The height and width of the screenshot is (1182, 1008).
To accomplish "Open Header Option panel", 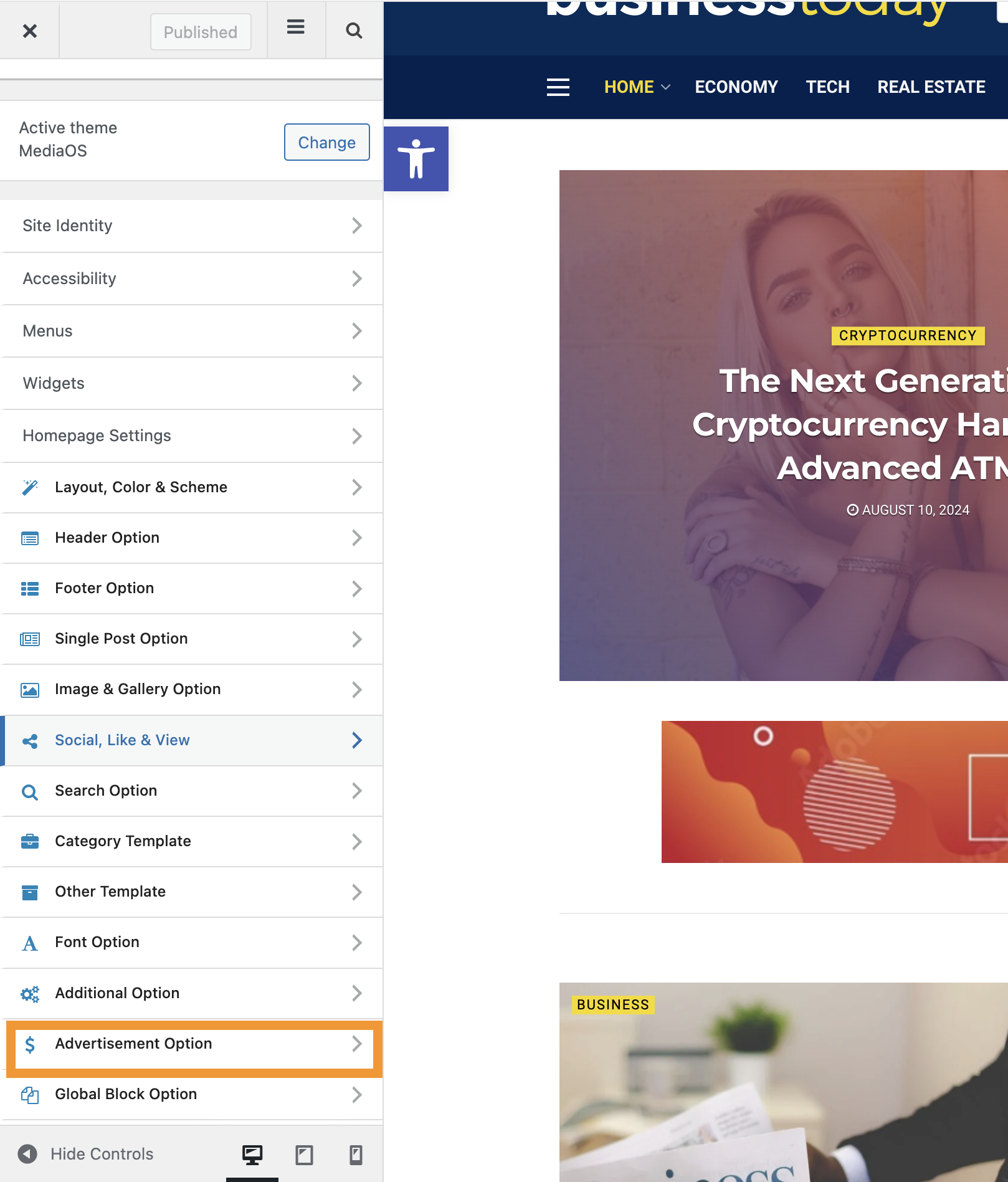I will point(192,538).
